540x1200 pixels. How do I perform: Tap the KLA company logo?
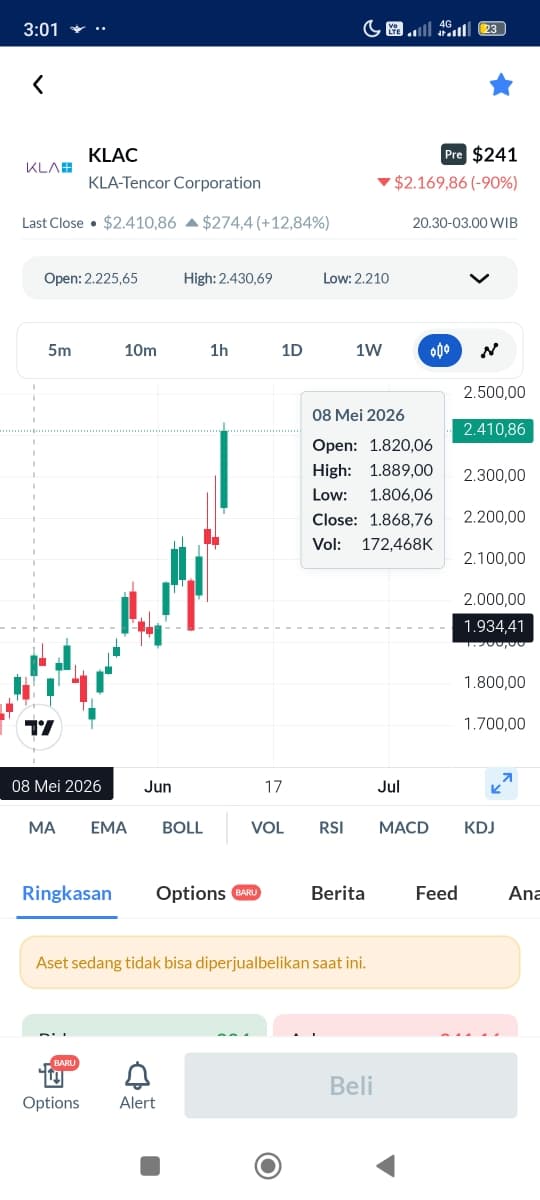(x=49, y=167)
